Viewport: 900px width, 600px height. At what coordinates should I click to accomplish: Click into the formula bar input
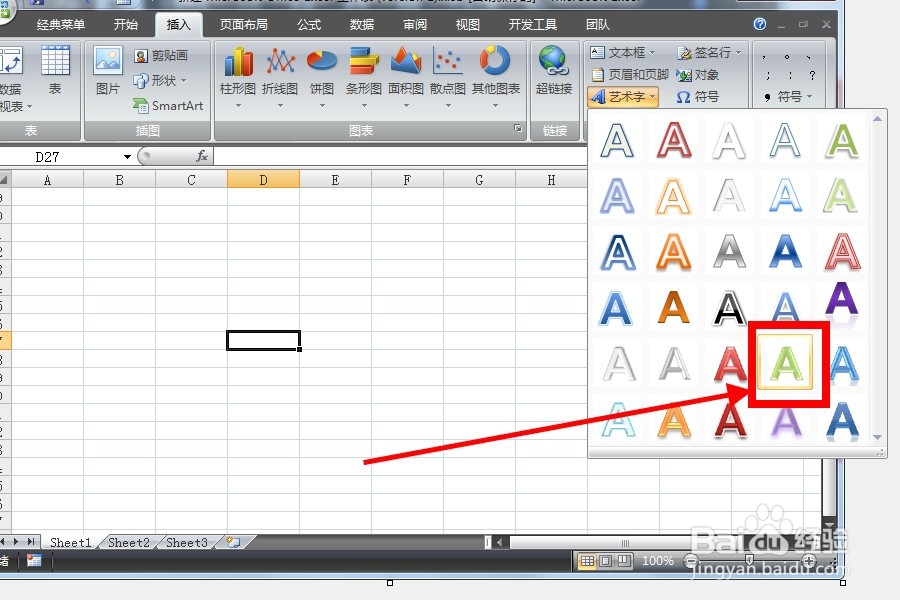pyautogui.click(x=400, y=156)
